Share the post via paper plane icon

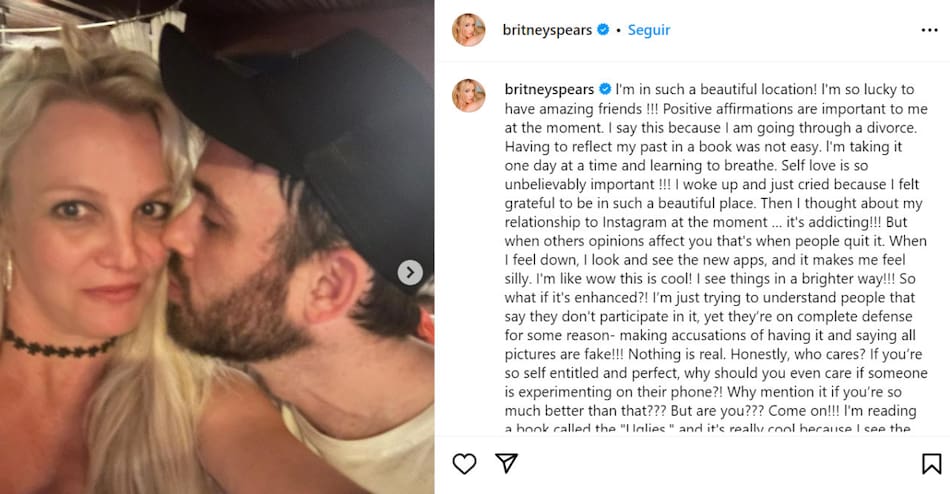tap(507, 463)
